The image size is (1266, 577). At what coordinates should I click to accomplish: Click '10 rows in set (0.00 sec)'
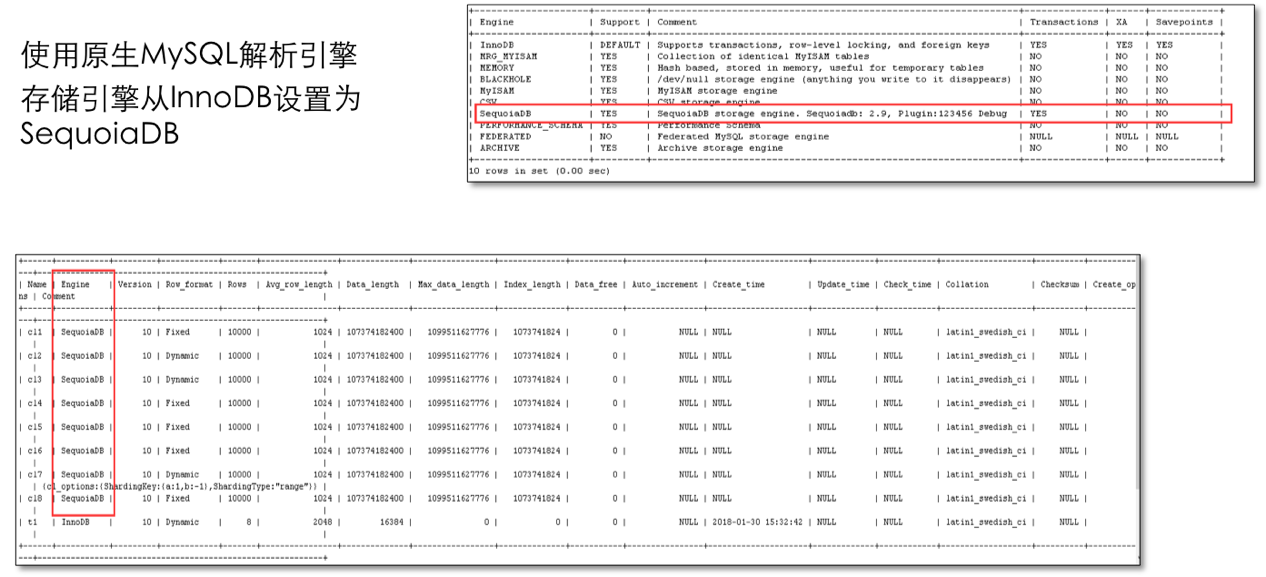538,171
